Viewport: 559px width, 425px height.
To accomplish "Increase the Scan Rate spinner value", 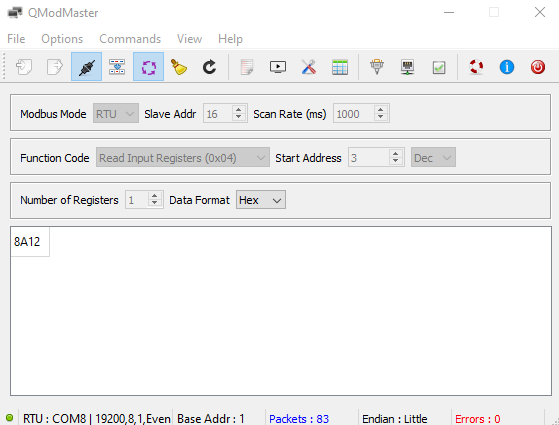I will pyautogui.click(x=380, y=109).
